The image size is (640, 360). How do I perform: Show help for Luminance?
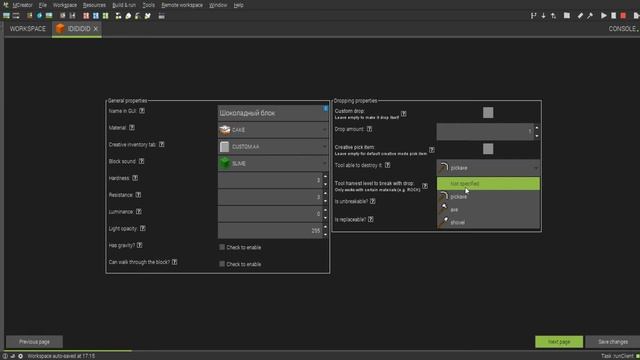[x=139, y=211]
